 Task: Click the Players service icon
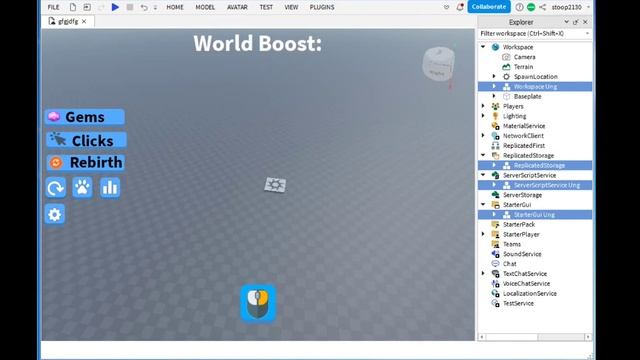[x=496, y=106]
